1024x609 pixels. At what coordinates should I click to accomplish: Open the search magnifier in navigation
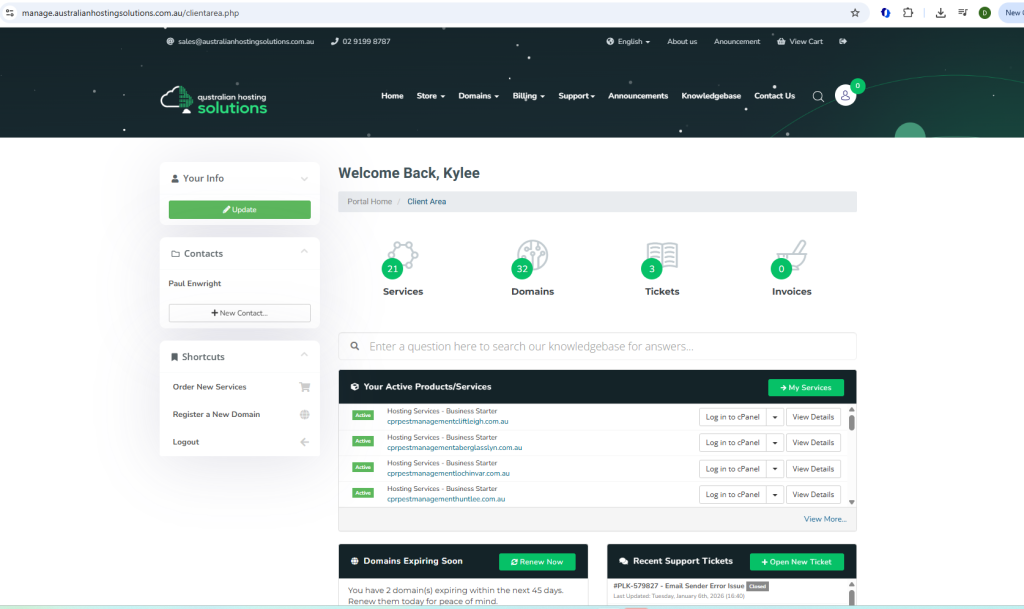point(818,96)
